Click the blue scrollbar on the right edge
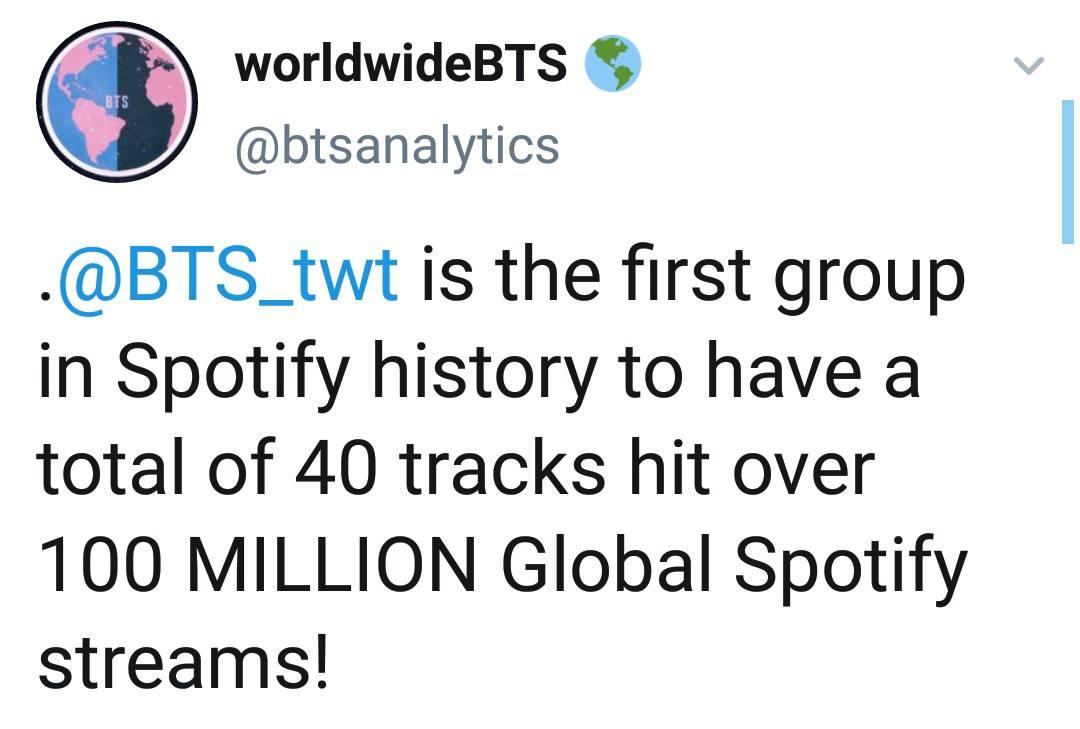The image size is (1080, 729). (1067, 172)
